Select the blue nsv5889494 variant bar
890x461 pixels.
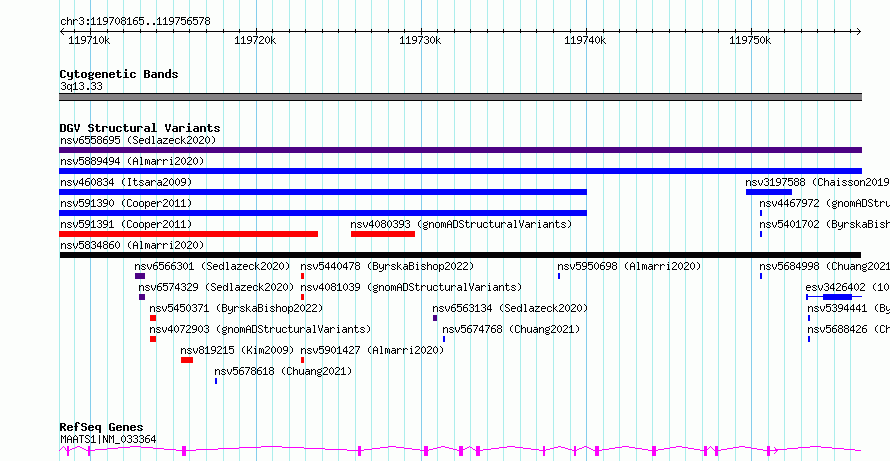pos(460,171)
